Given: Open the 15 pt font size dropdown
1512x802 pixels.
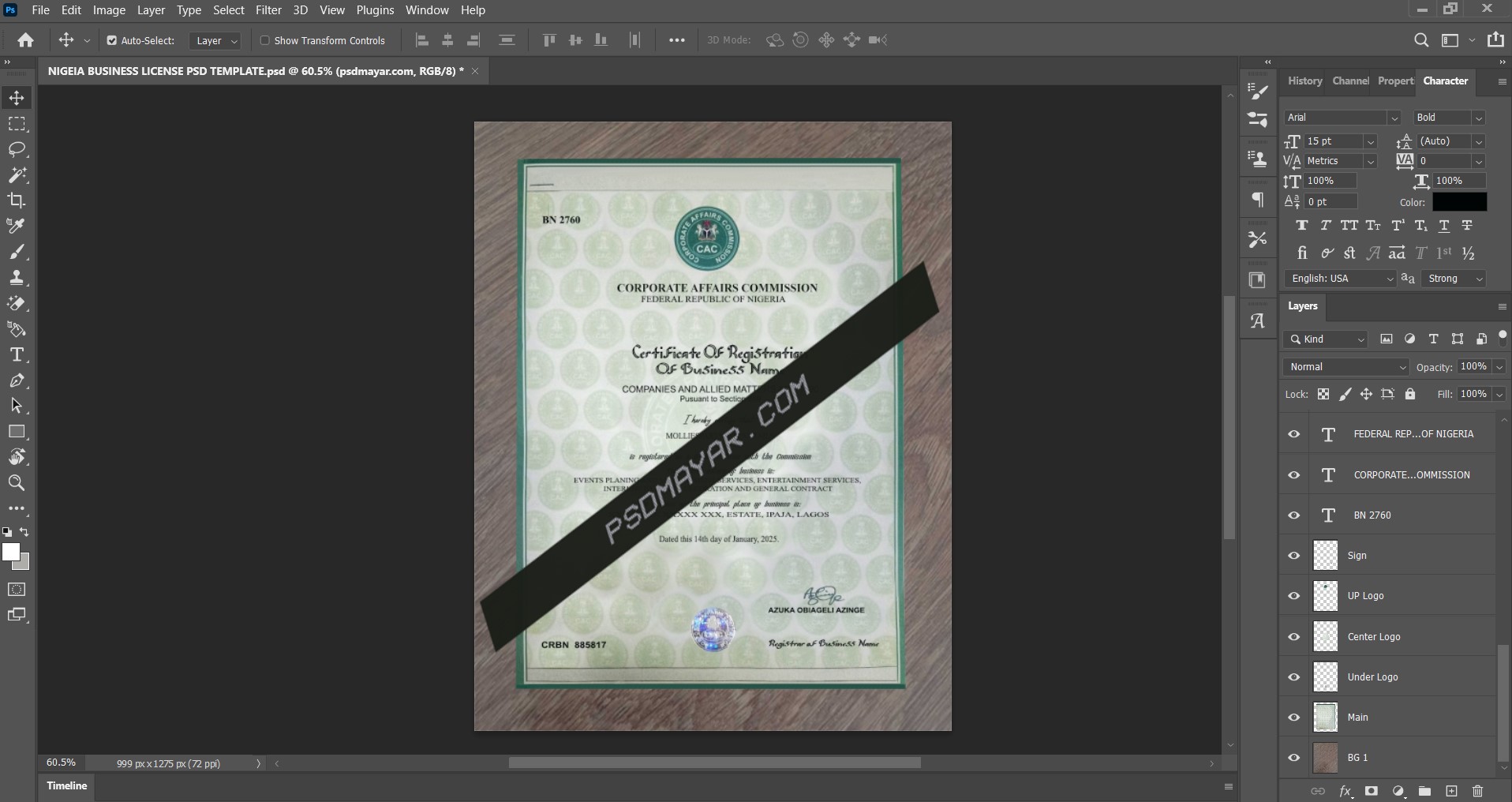Looking at the screenshot, I should (1371, 141).
